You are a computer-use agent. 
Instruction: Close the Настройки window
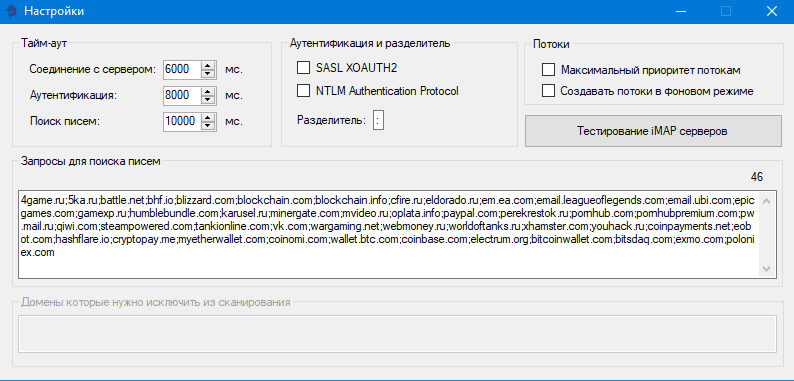771,11
